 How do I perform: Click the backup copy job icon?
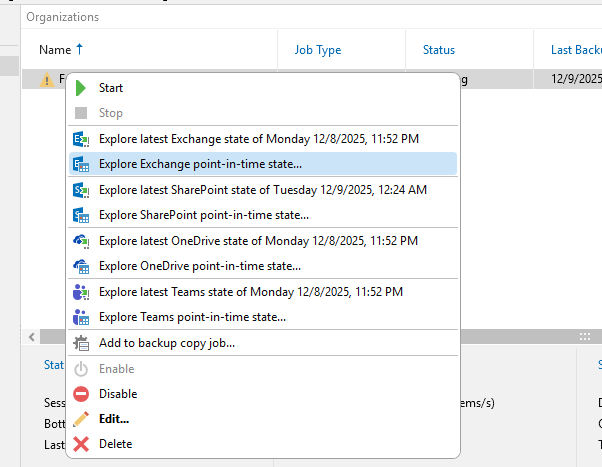click(x=81, y=343)
